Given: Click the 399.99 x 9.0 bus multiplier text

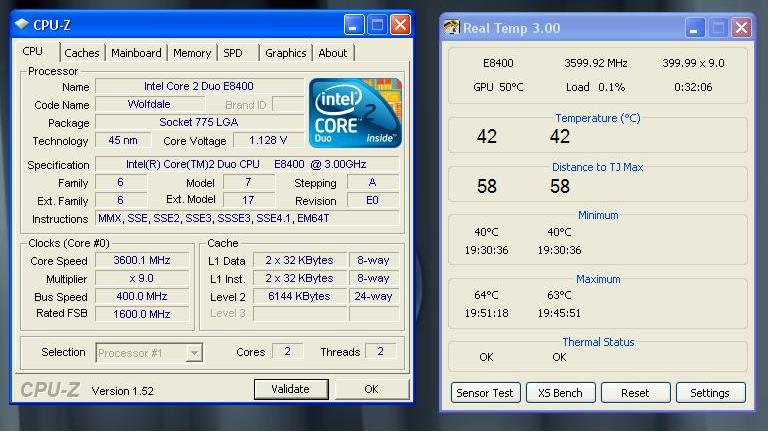Looking at the screenshot, I should 693,63.
